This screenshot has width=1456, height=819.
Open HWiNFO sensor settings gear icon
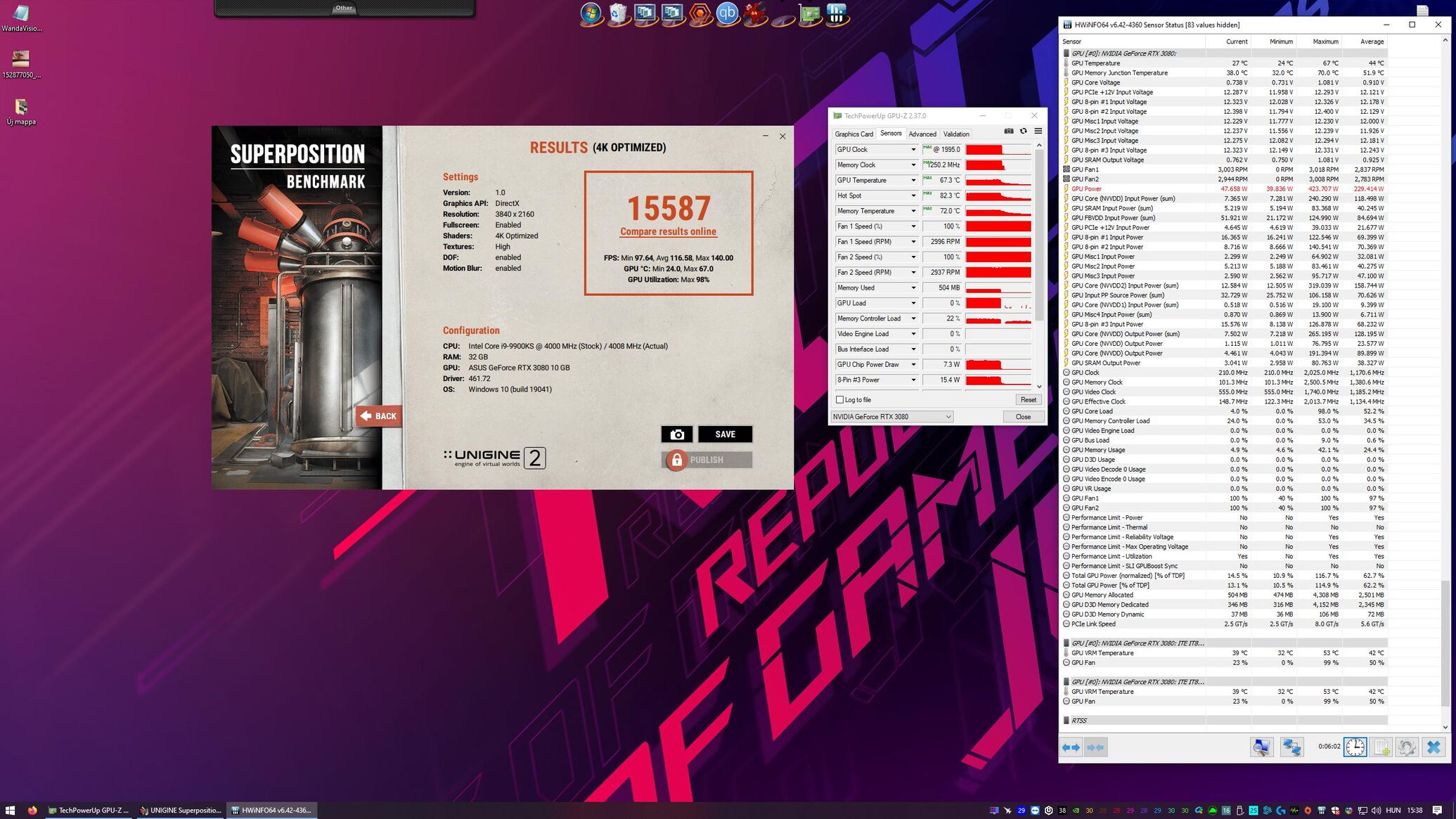[1407, 747]
